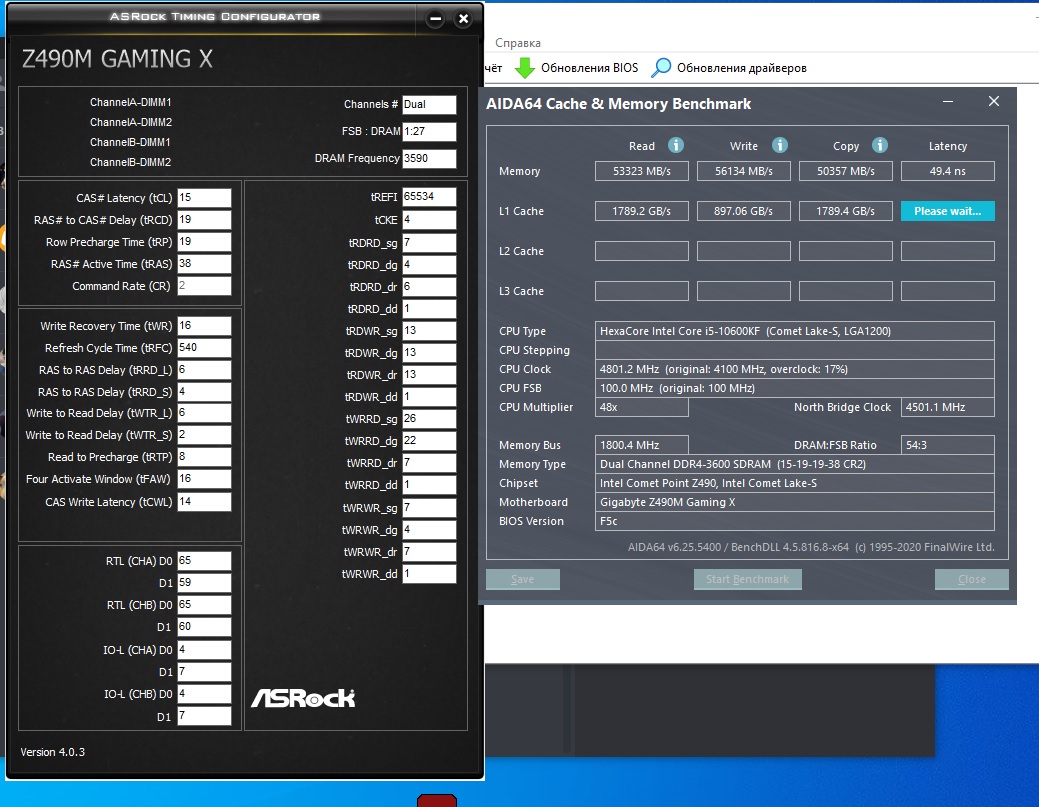Click the Four Activate Window (tFAW) field

pyautogui.click(x=204, y=478)
